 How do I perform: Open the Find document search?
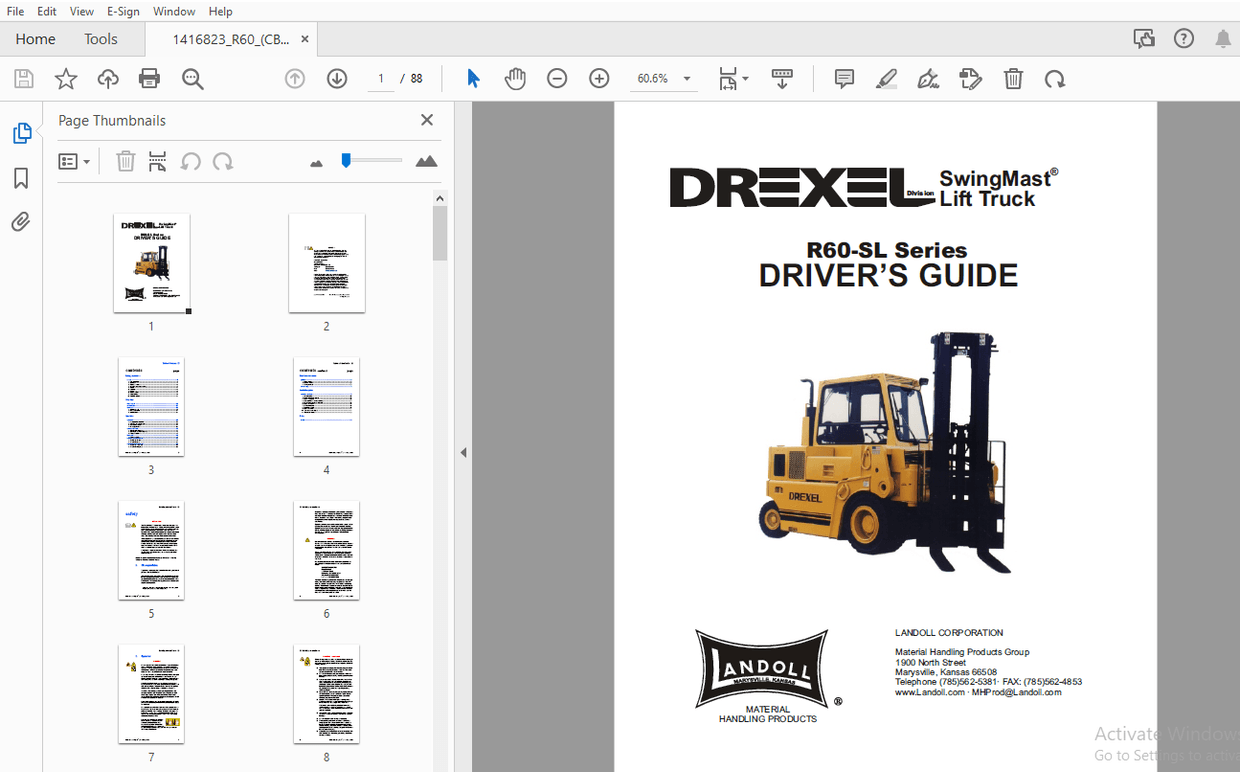(x=193, y=78)
